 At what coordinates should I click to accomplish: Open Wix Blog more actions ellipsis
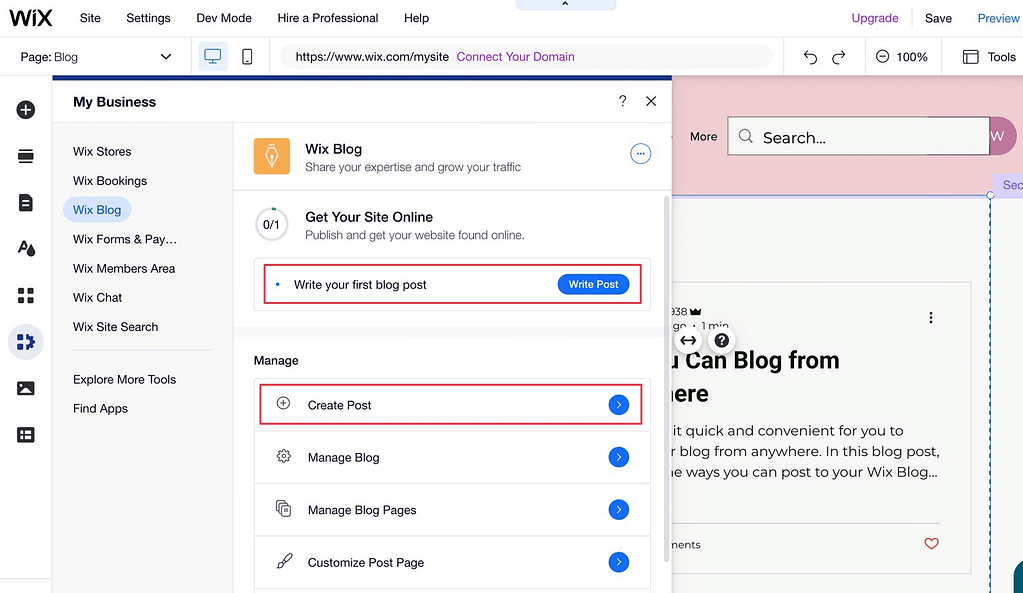tap(640, 154)
